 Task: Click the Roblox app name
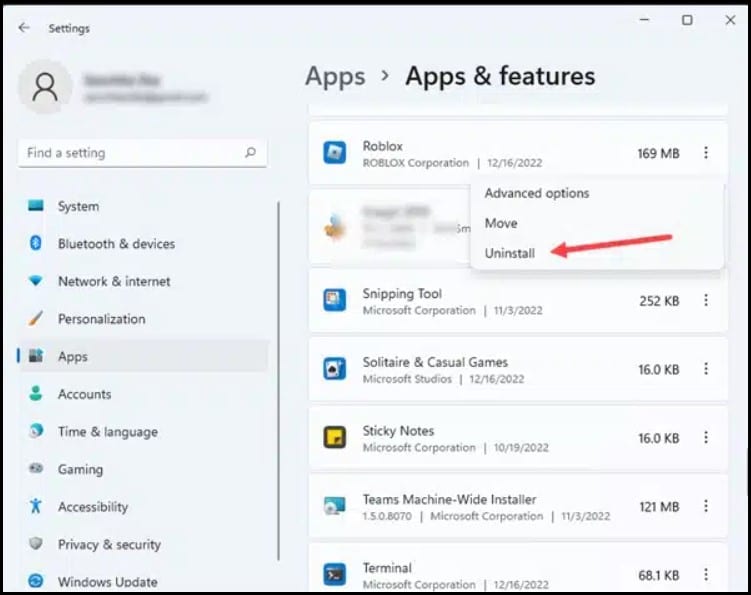click(382, 146)
